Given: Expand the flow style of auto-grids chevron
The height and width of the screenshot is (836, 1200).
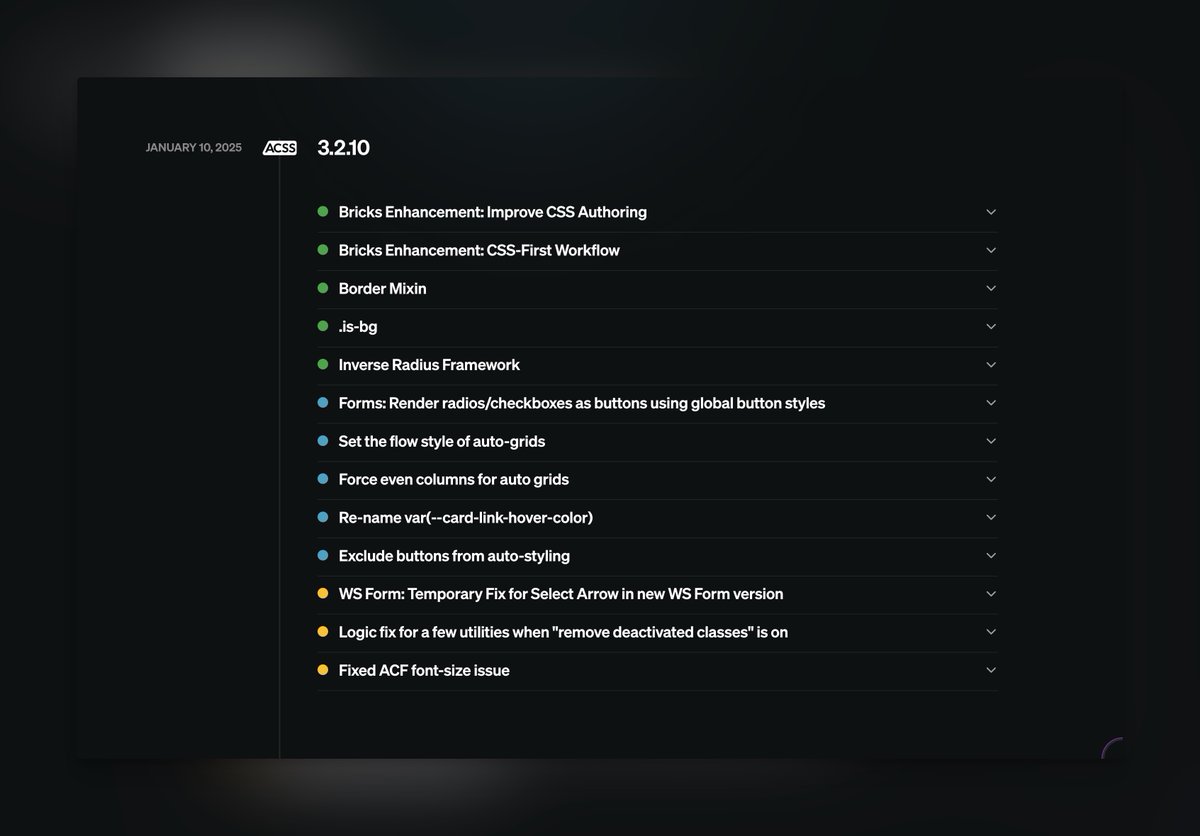Looking at the screenshot, I should 991,441.
